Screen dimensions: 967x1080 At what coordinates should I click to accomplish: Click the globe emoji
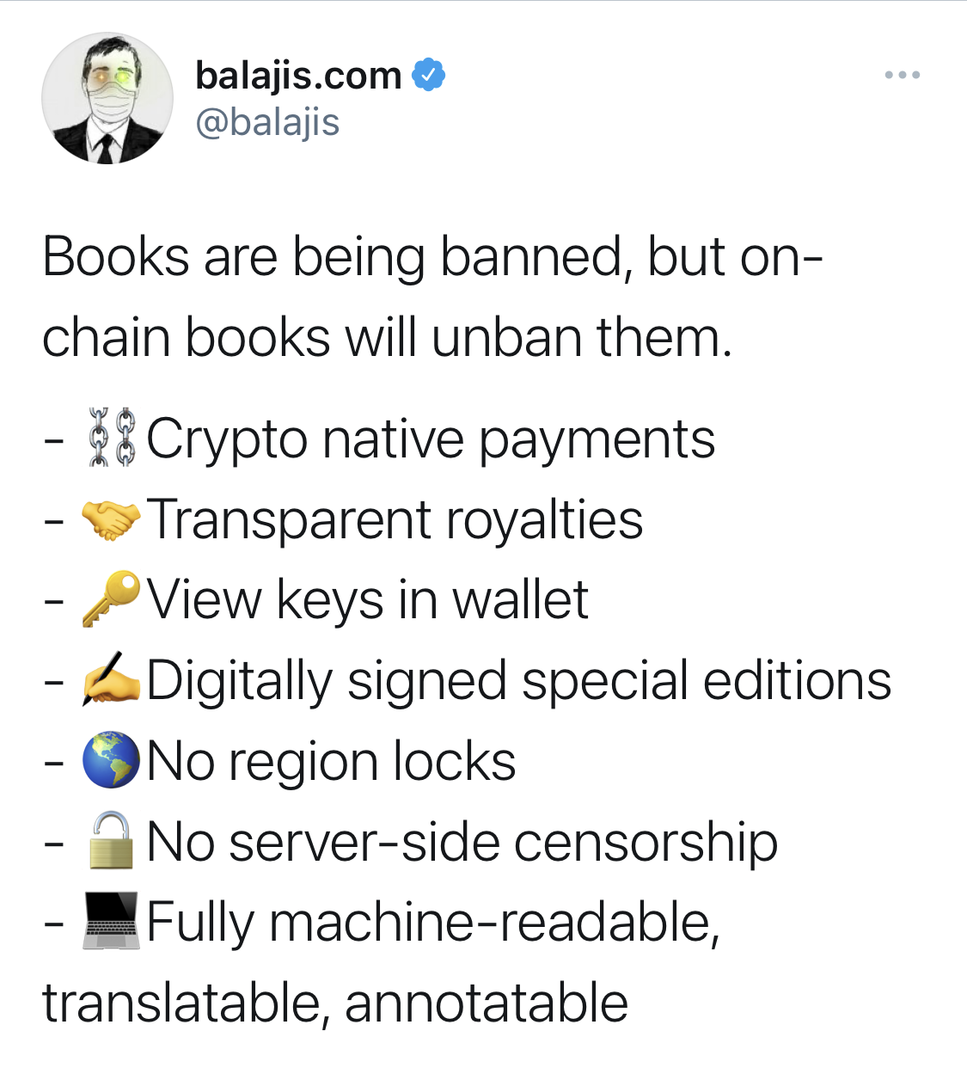tap(112, 762)
